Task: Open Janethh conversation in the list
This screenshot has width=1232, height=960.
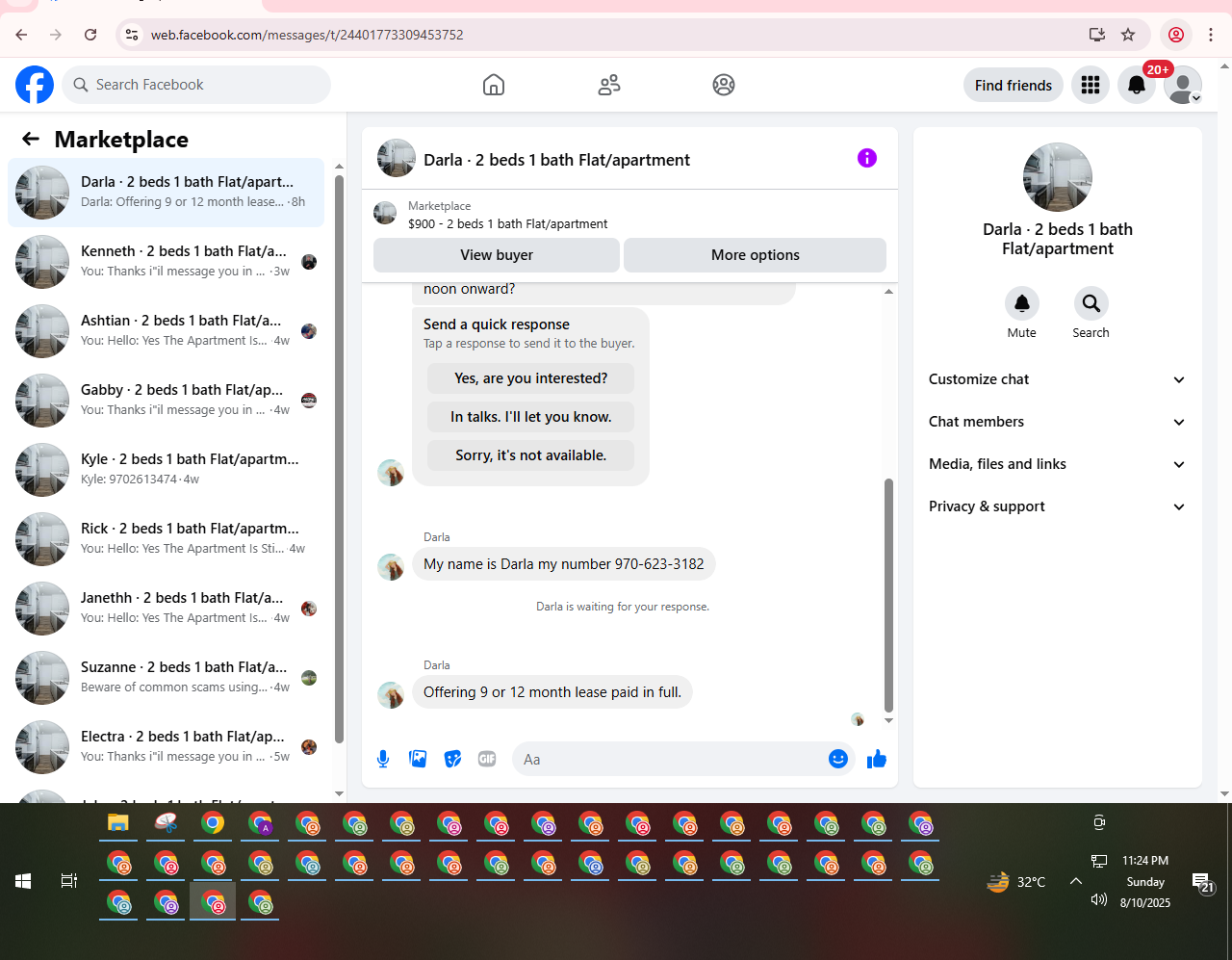Action: pyautogui.click(x=166, y=609)
